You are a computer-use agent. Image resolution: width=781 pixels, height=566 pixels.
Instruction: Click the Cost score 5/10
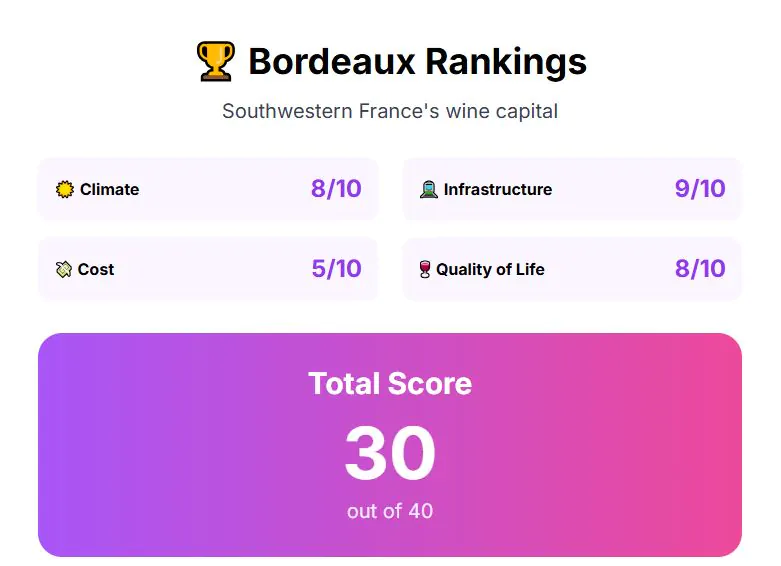(336, 269)
